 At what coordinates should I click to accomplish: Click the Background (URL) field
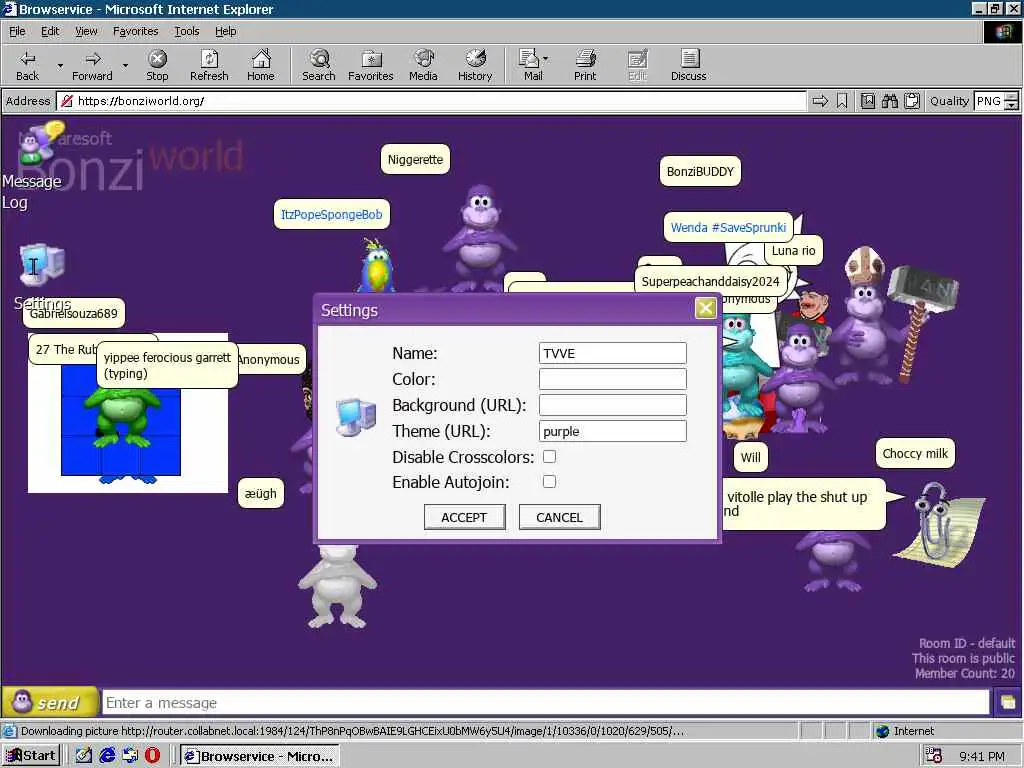(613, 405)
